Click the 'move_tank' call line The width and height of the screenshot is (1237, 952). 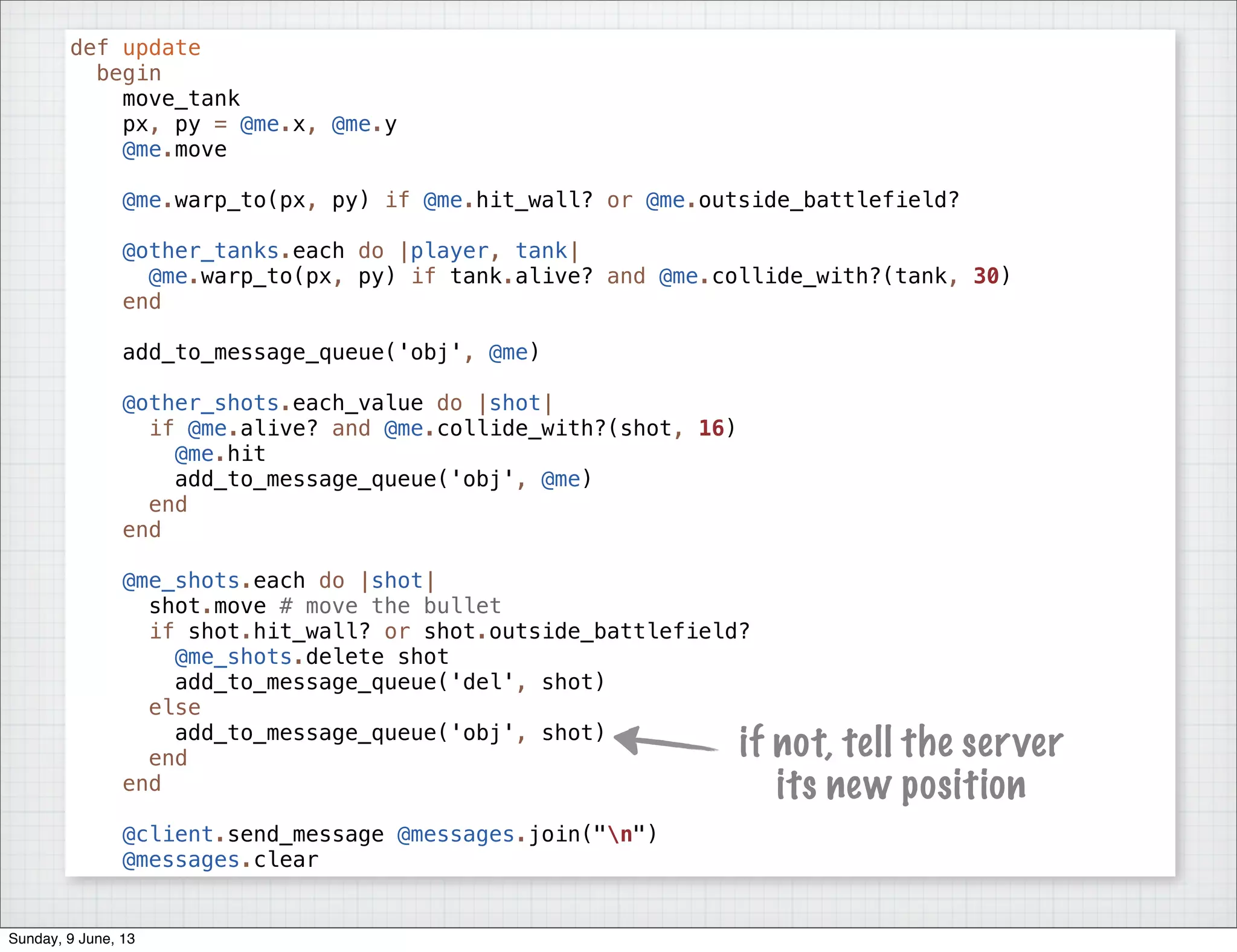click(181, 98)
